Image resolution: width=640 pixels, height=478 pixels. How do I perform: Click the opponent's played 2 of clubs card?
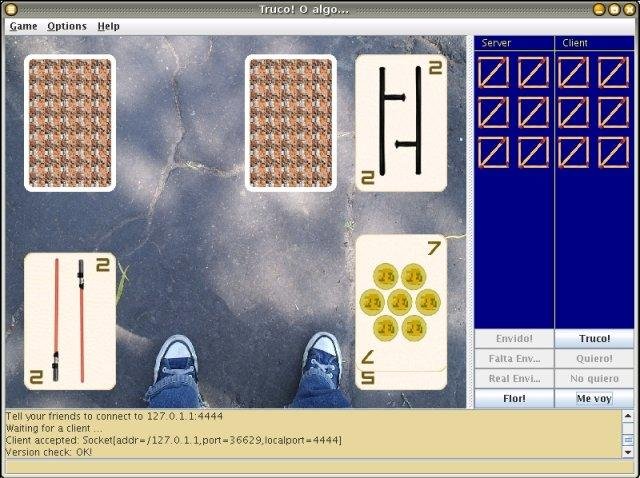point(401,123)
